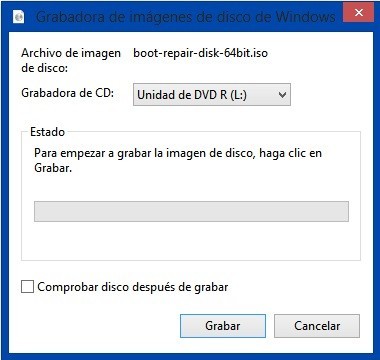Image resolution: width=380 pixels, height=360 pixels.
Task: Click the disc image icon in title bar
Action: coord(19,16)
